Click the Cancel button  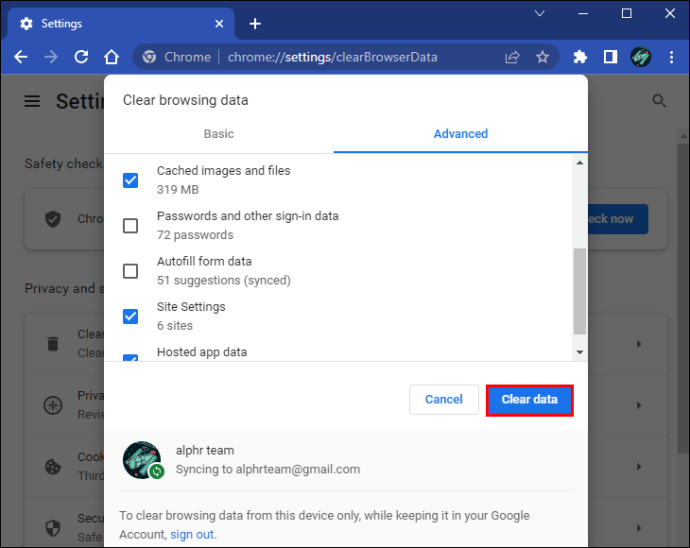[x=444, y=399]
